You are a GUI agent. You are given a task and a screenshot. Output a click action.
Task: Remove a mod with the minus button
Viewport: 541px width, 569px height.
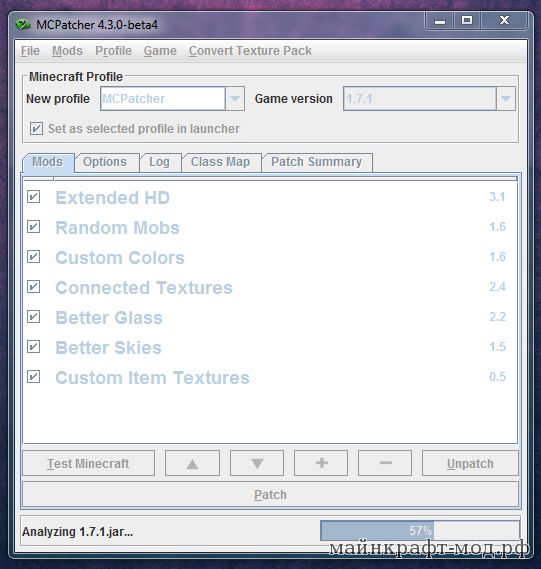[x=385, y=463]
